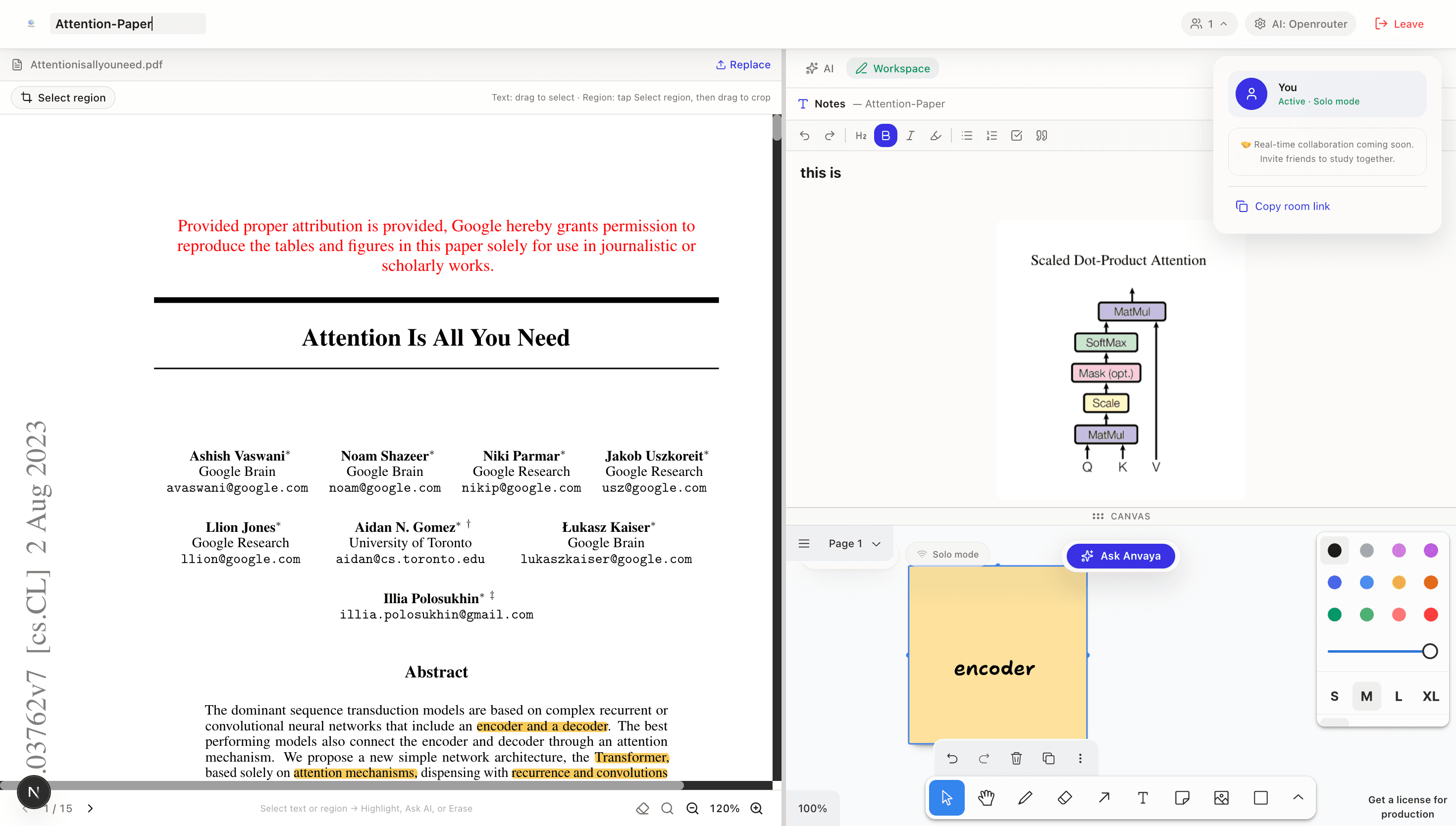Expand more canvas tools chevron
This screenshot has height=826, width=1456.
tap(1298, 797)
